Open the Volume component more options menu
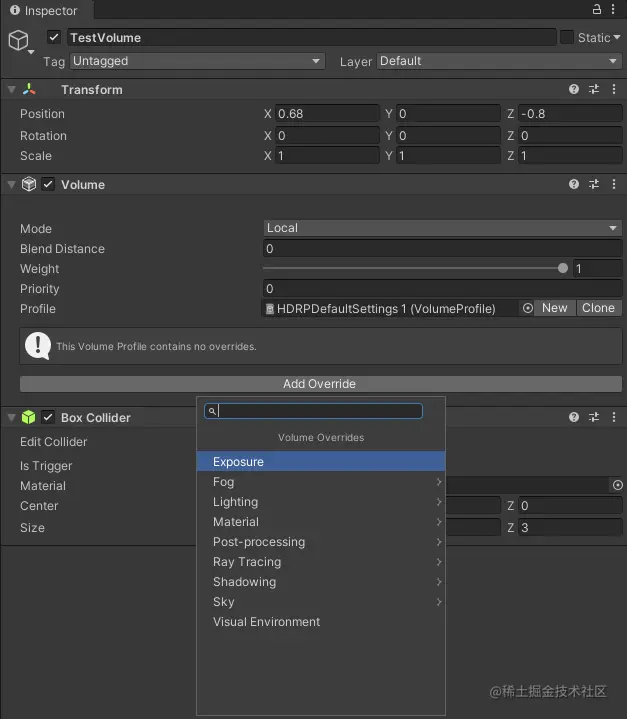This screenshot has width=627, height=719. tap(614, 184)
